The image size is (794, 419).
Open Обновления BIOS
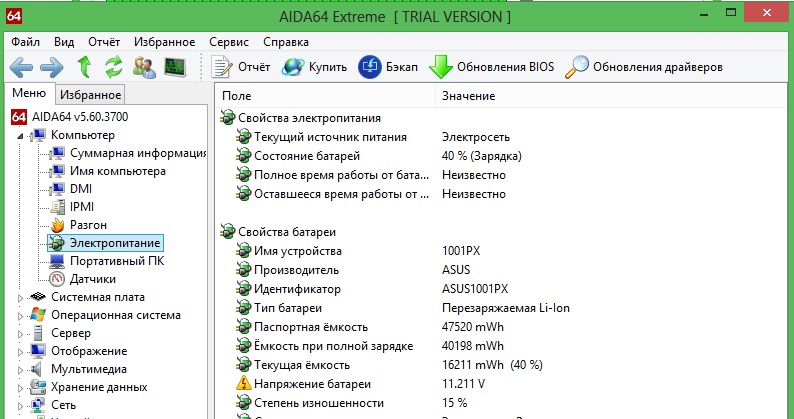point(491,67)
